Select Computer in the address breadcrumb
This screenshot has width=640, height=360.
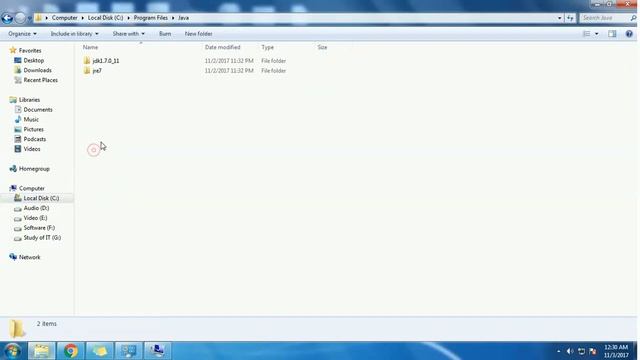click(64, 18)
